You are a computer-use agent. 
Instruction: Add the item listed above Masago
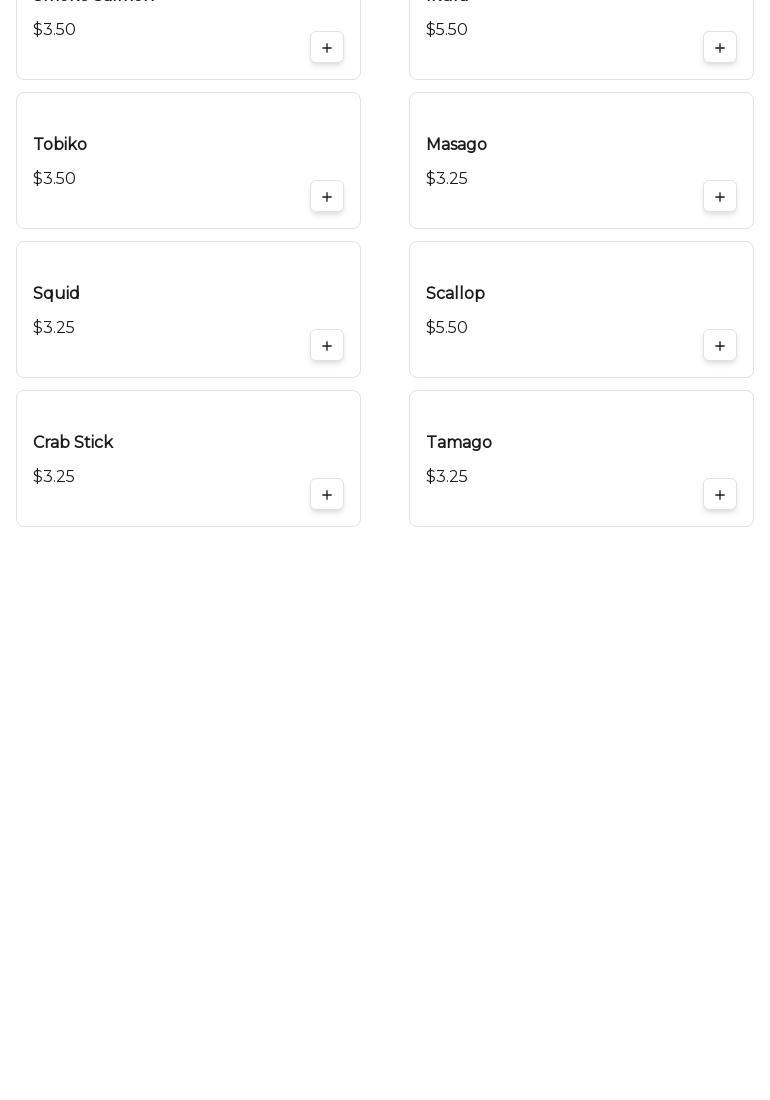(720, 48)
